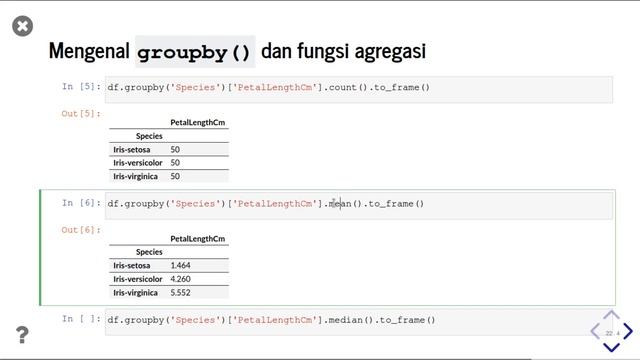640x360 pixels.
Task: Click Species index header in Out[6] table
Action: [x=149, y=252]
